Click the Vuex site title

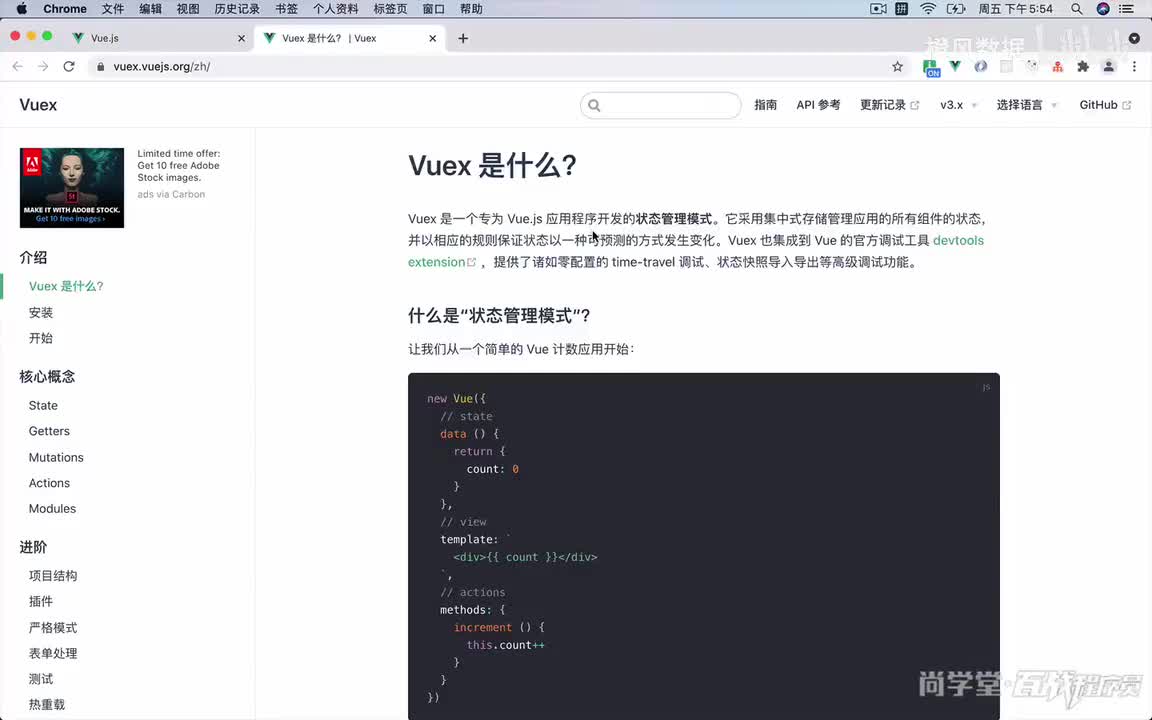(38, 105)
